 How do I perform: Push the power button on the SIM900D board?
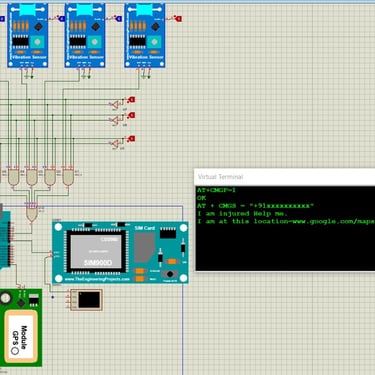(x=170, y=274)
